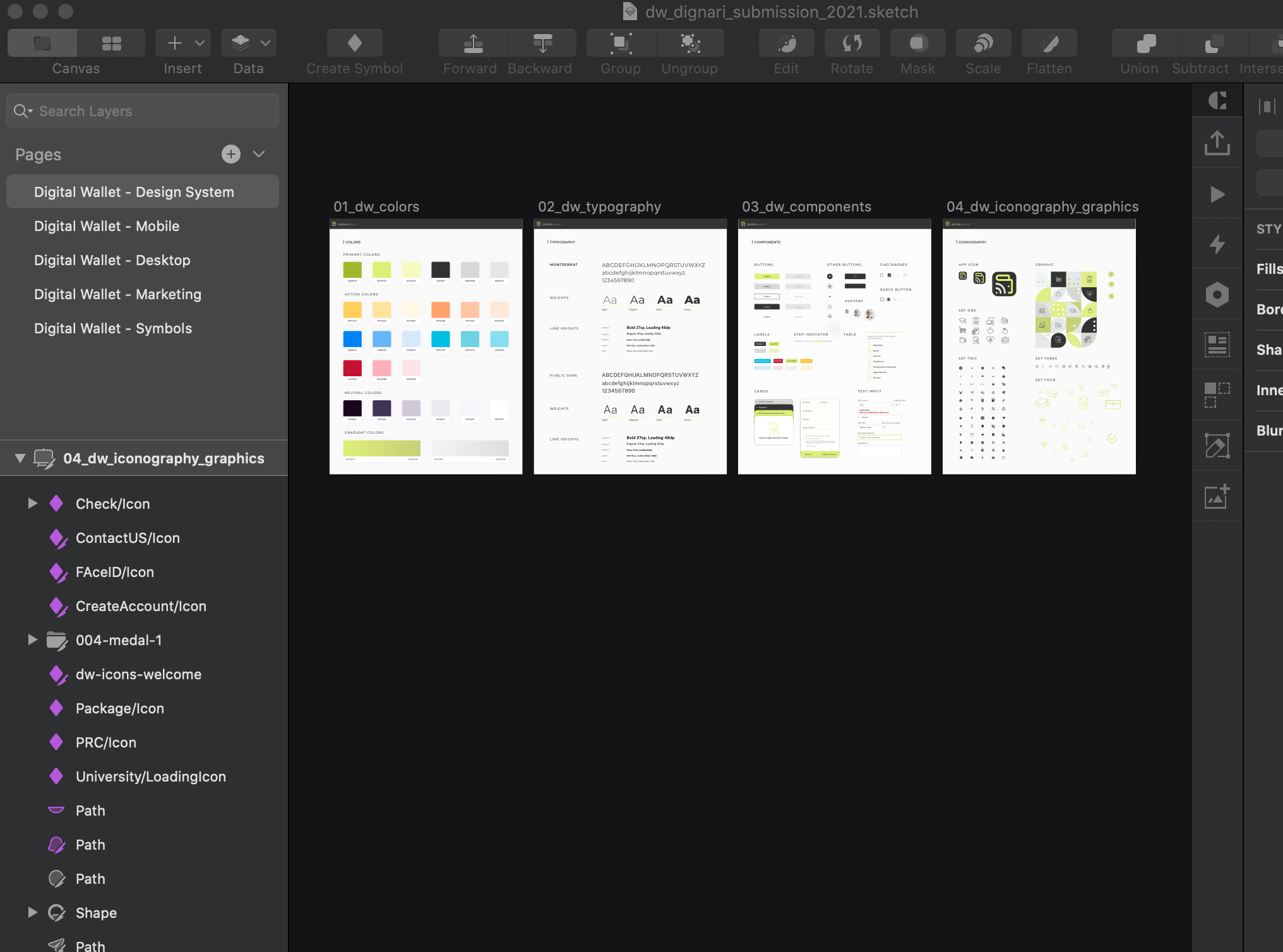The image size is (1283, 952).
Task: Expand the 004-medal-1 layer group
Action: 30,640
